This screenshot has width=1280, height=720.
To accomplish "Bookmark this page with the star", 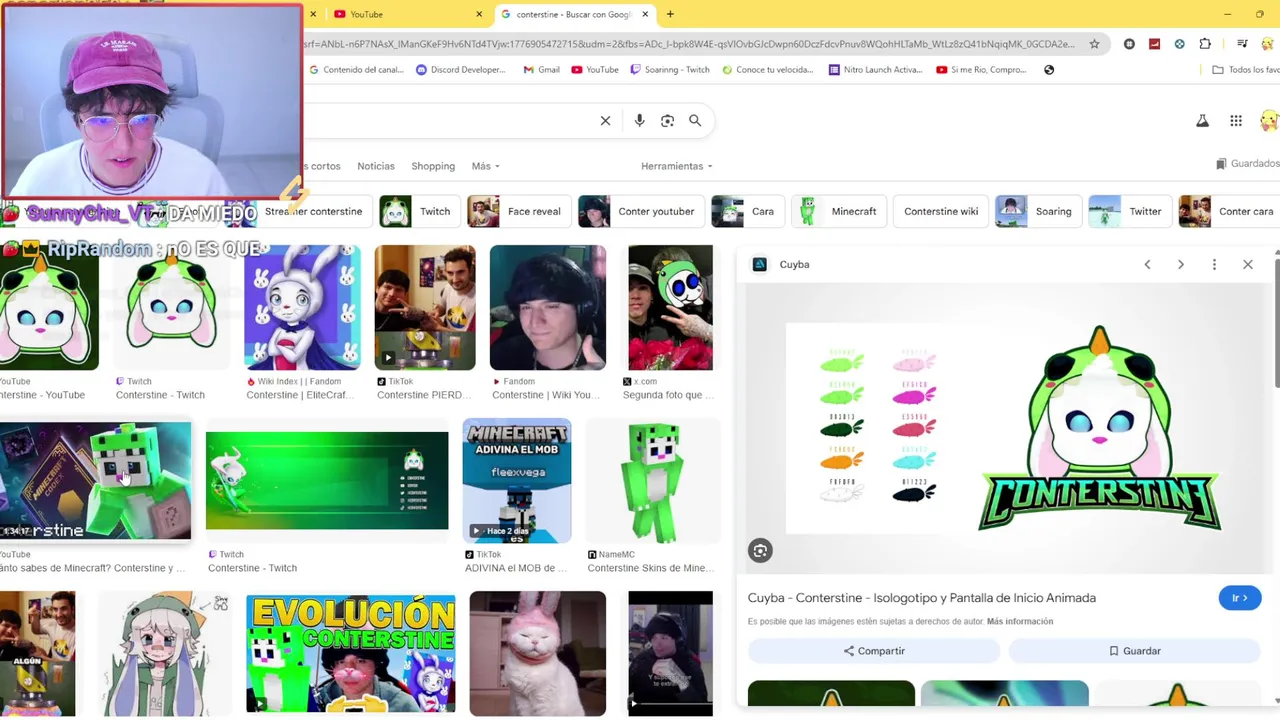I will click(x=1094, y=44).
